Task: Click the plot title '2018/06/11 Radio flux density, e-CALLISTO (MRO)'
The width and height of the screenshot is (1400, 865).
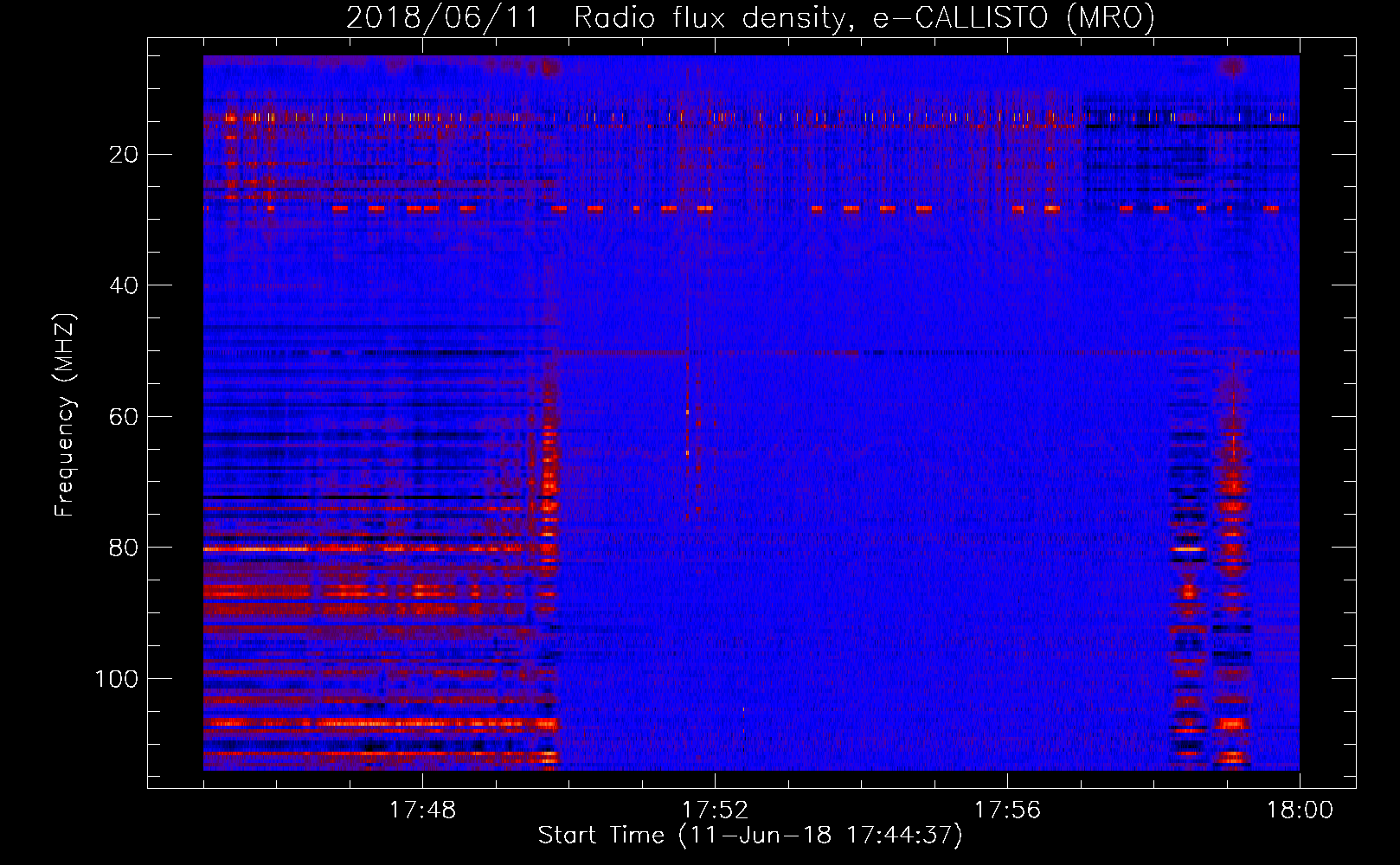Action: (x=750, y=17)
